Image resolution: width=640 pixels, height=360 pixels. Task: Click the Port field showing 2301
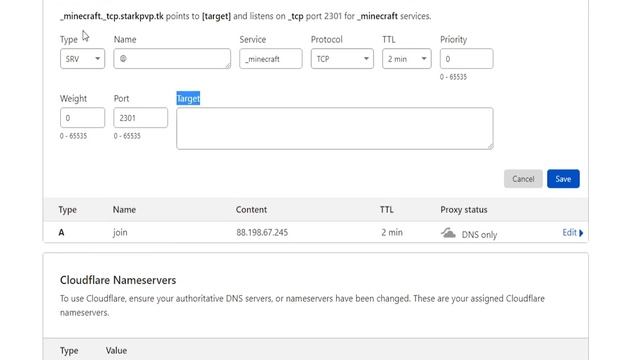pos(140,118)
